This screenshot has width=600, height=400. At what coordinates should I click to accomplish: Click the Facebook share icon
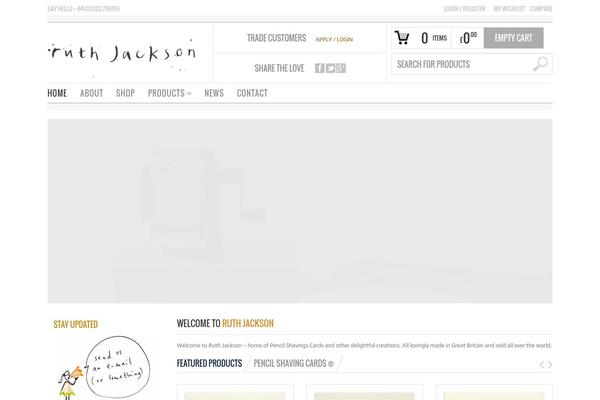tap(320, 68)
